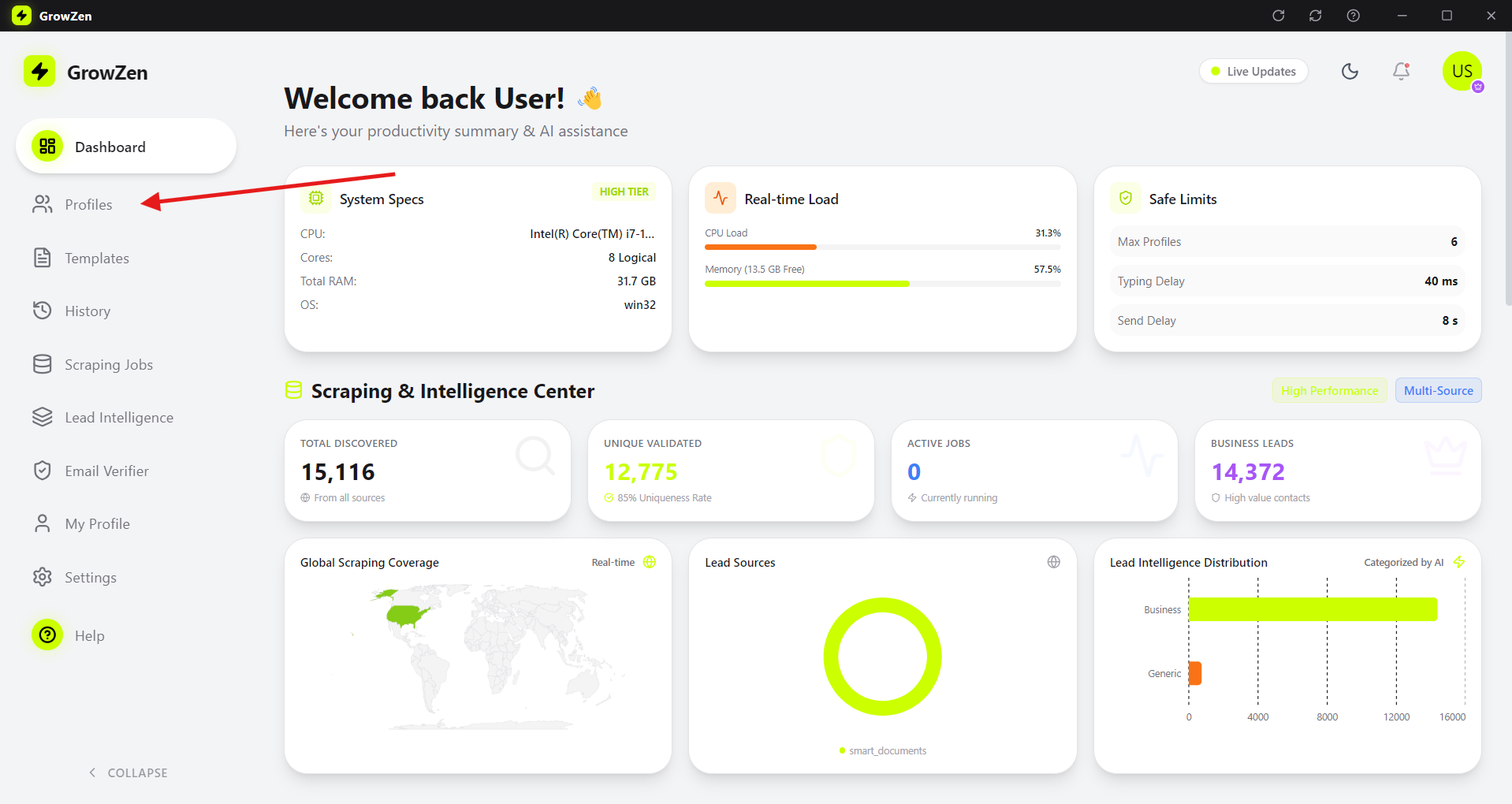Click the Multi-Source badge

click(x=1438, y=391)
